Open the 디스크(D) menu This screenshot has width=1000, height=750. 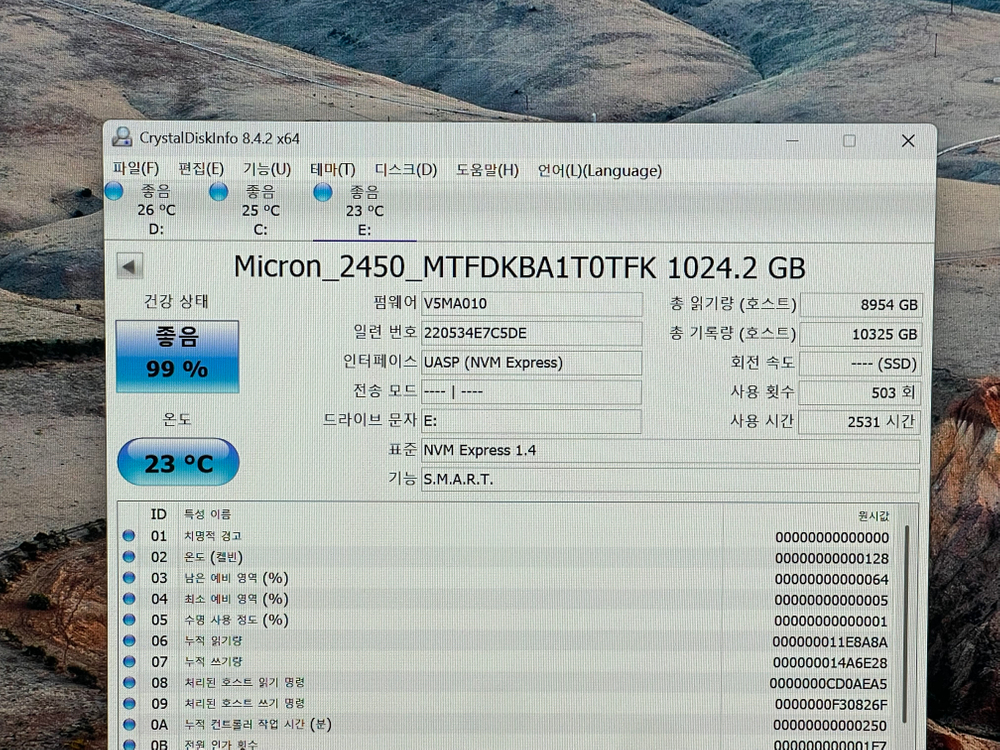406,170
